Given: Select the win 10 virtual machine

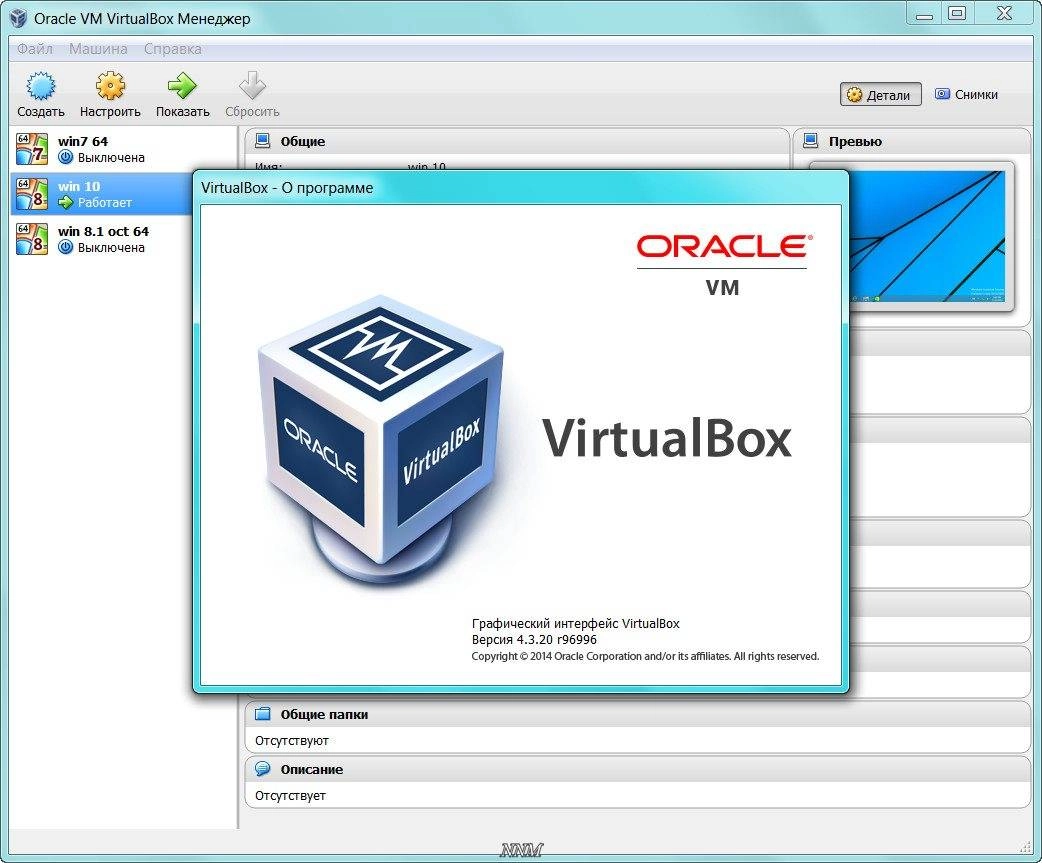Looking at the screenshot, I should (102, 194).
